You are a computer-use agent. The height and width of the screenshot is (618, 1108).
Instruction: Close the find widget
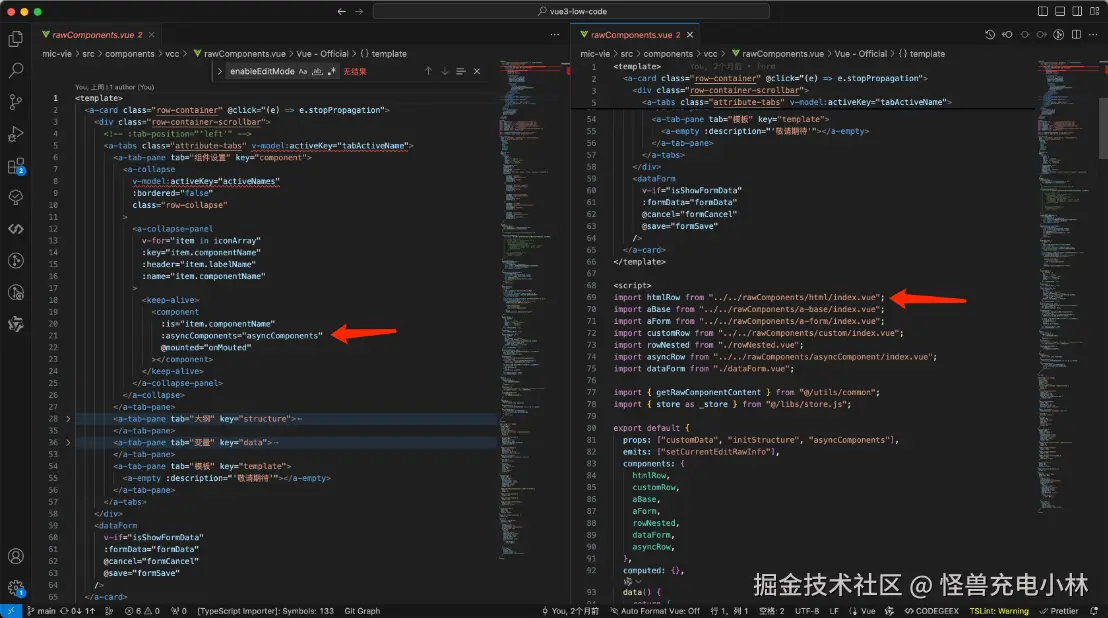[x=477, y=71]
